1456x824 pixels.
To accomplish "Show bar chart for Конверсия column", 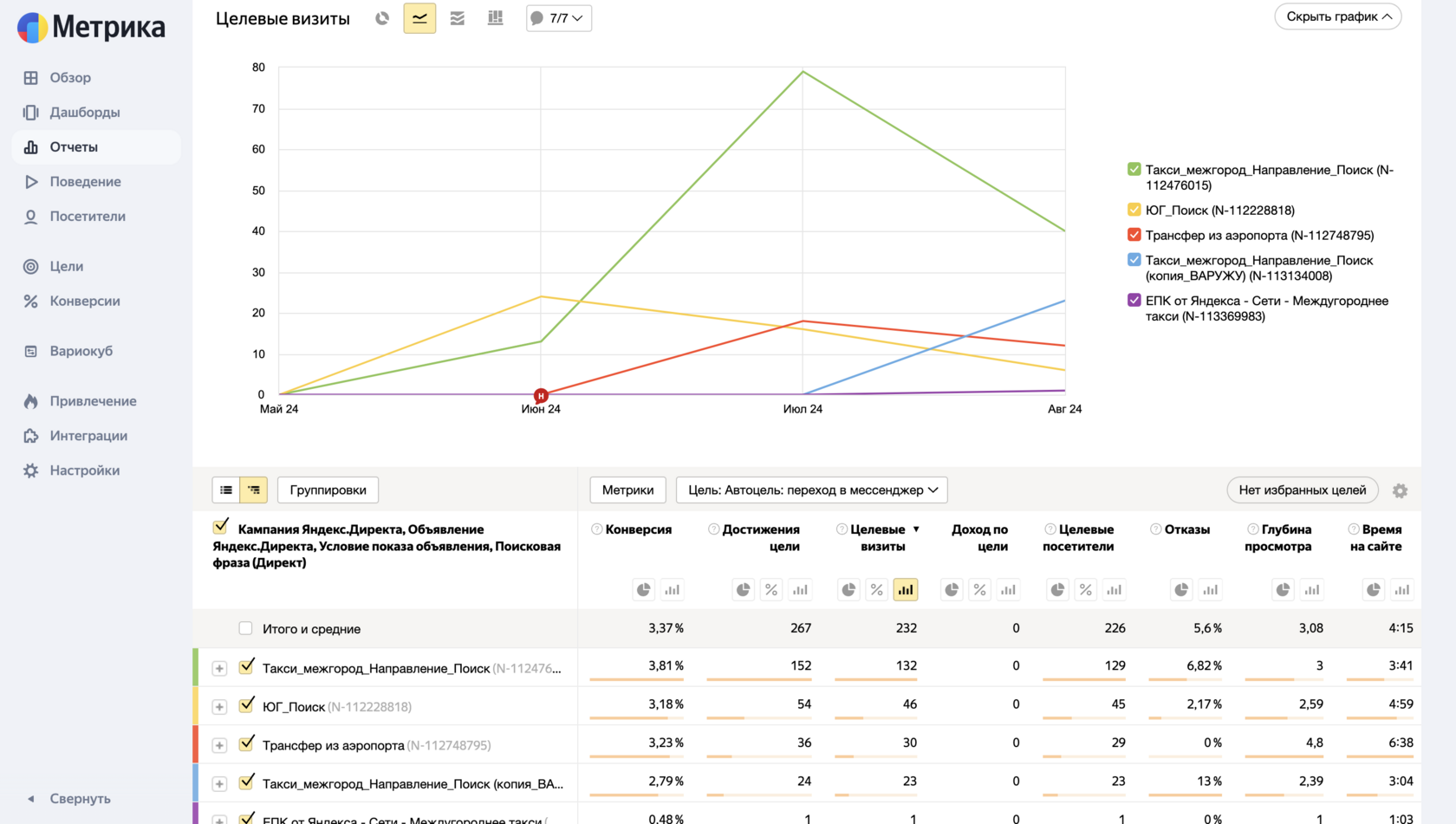I will point(673,590).
